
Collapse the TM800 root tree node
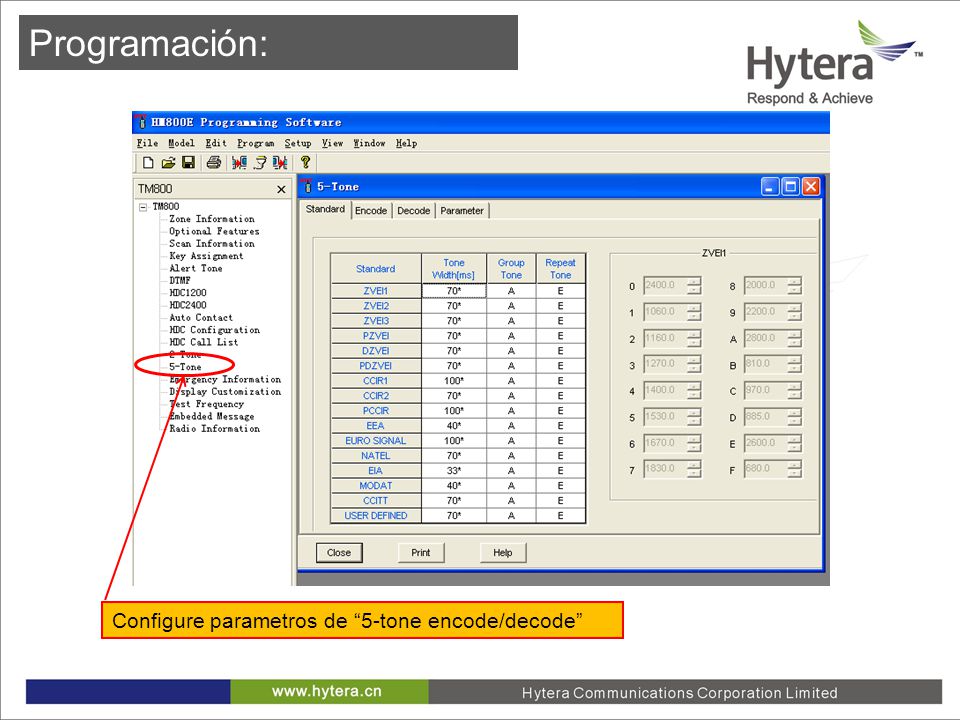[143, 207]
